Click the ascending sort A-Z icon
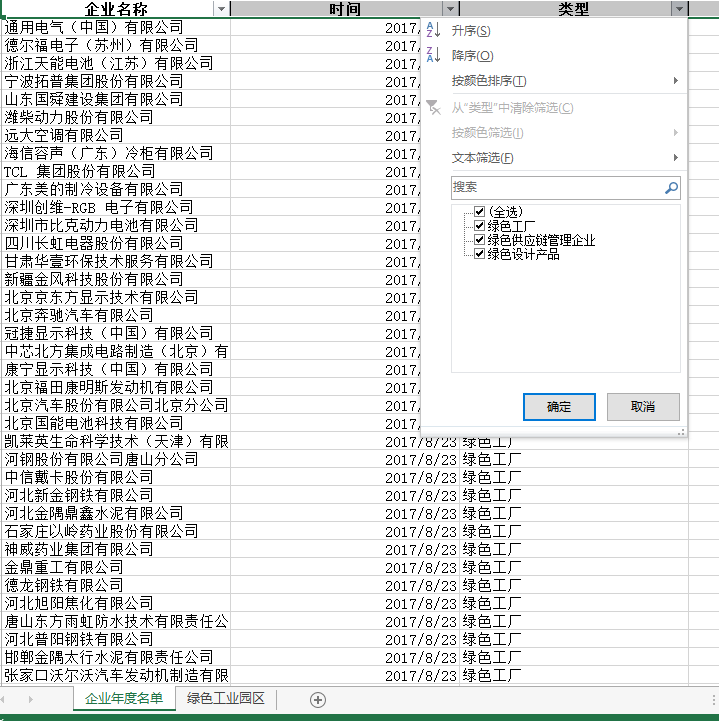 433,30
